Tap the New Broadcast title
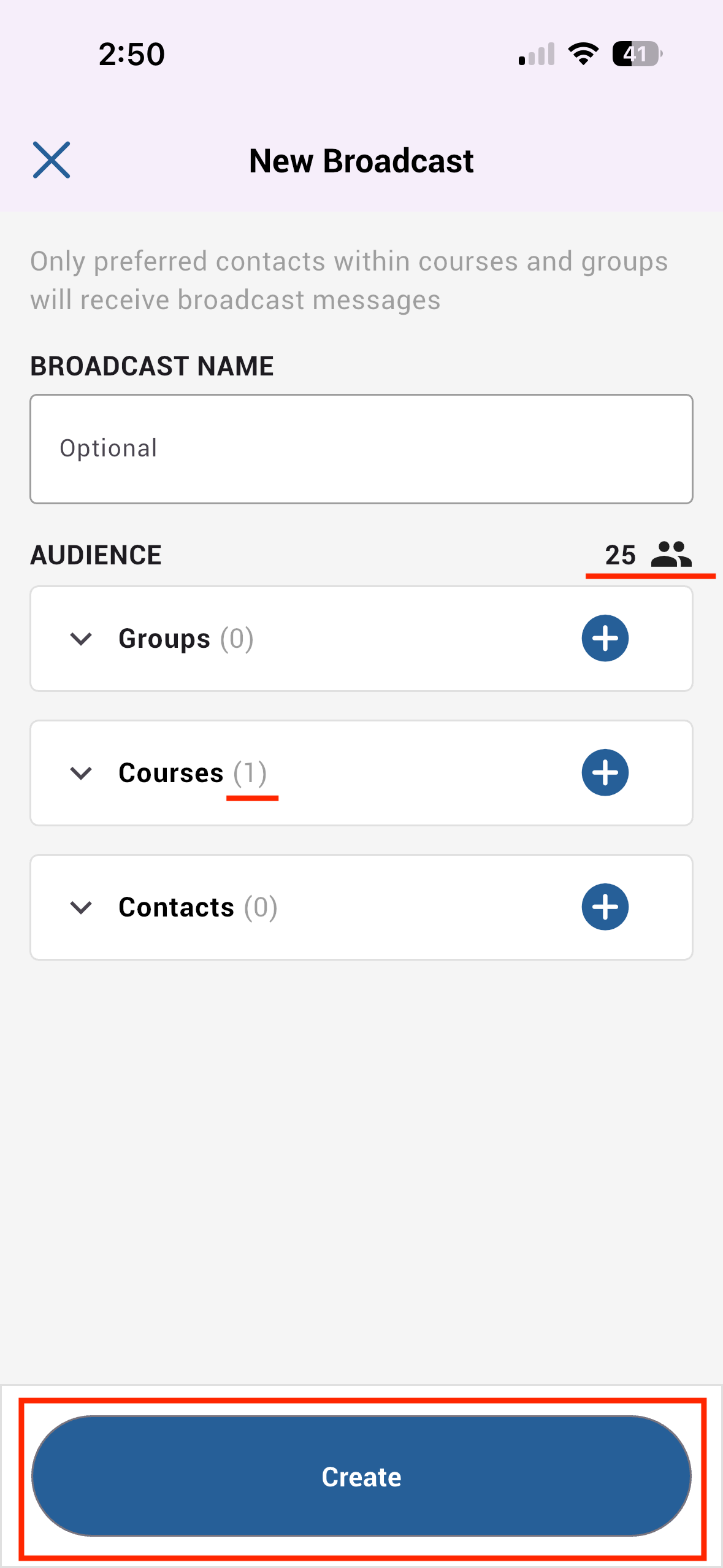The width and height of the screenshot is (723, 1568). coord(361,161)
